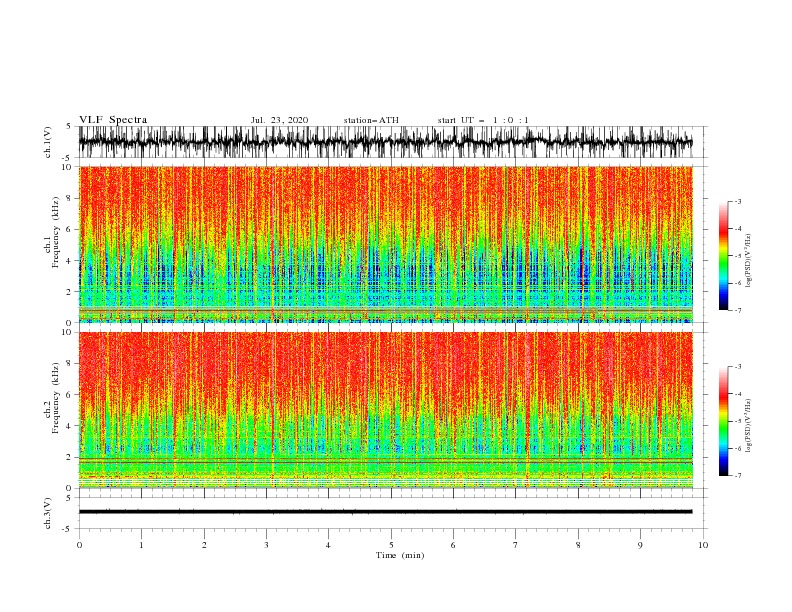Click the ch.1 "log(PSD)(V²/Hz)" color bar label

pyautogui.click(x=748, y=261)
